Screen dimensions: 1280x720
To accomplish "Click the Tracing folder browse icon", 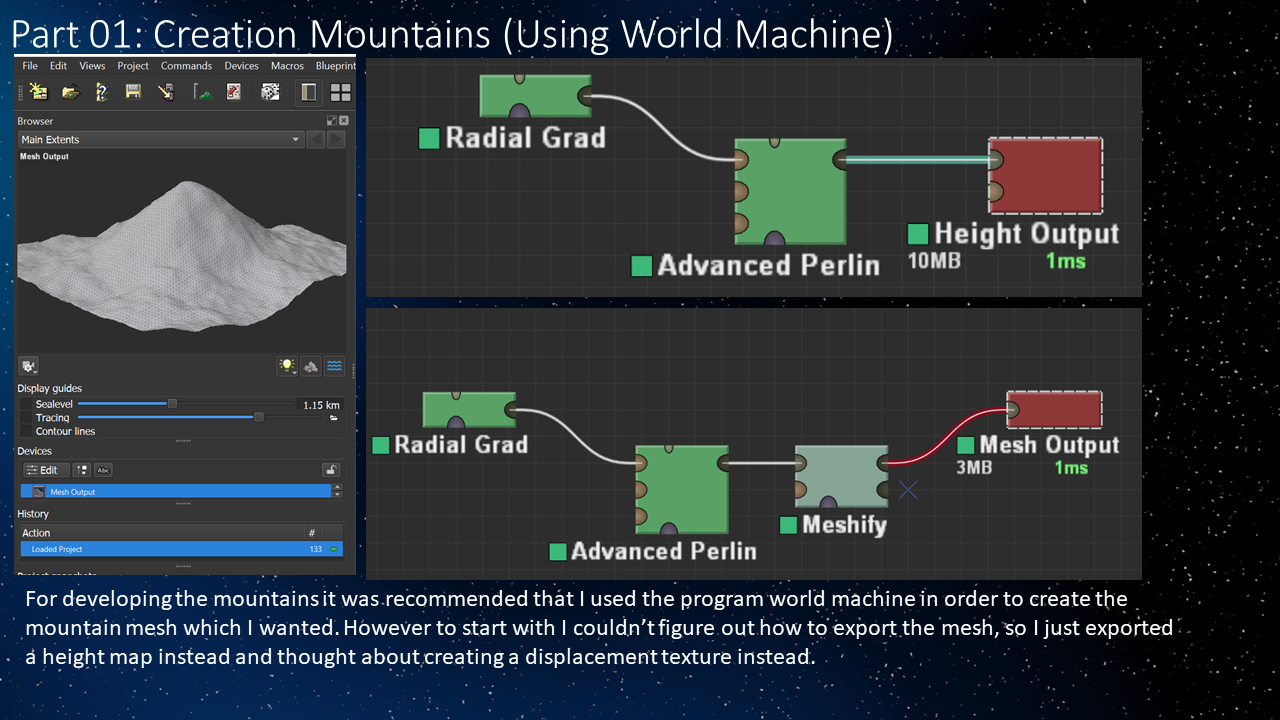I will point(333,418).
